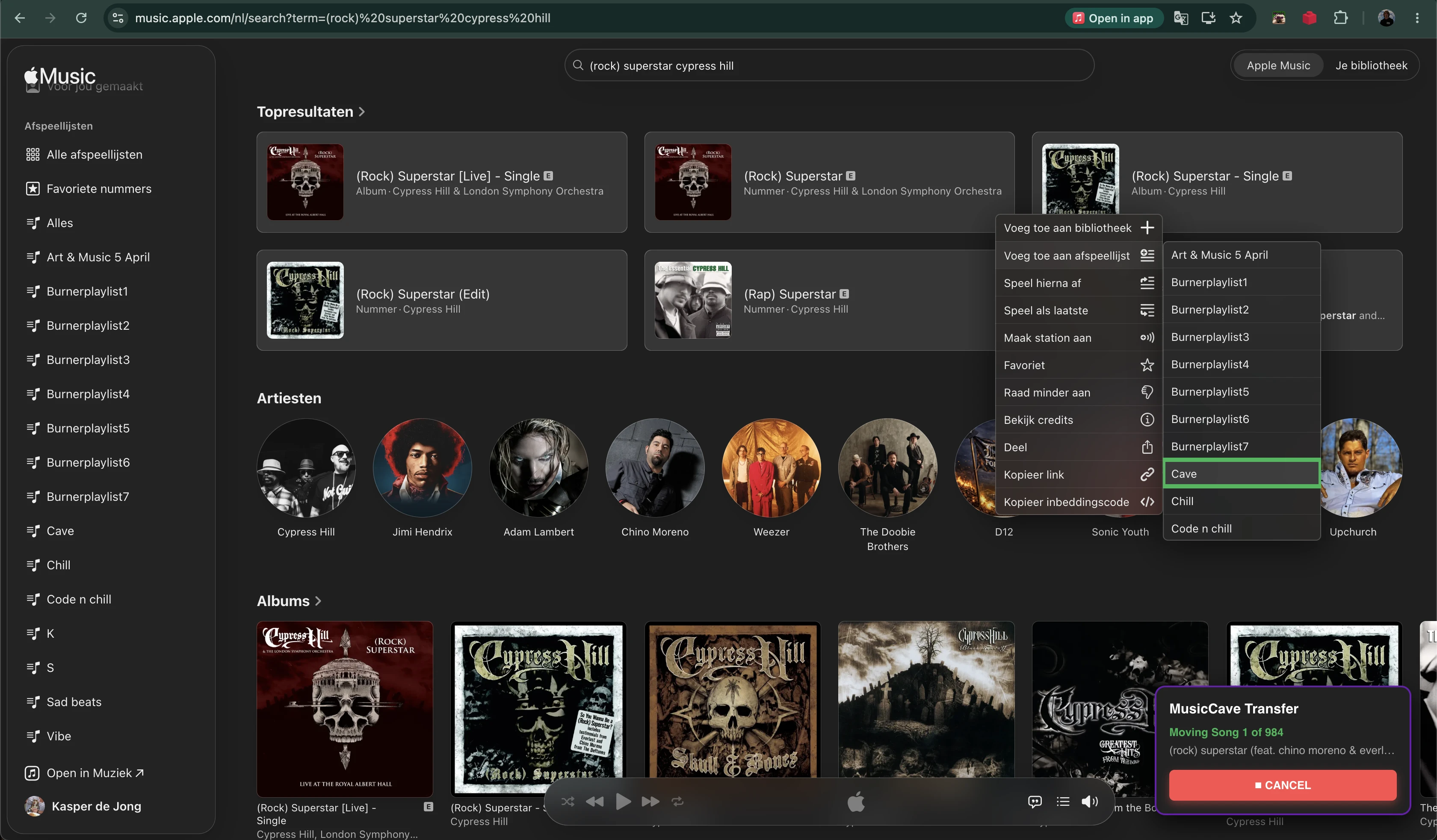Click the shuffle icon in player bar
The height and width of the screenshot is (840, 1437).
[568, 801]
